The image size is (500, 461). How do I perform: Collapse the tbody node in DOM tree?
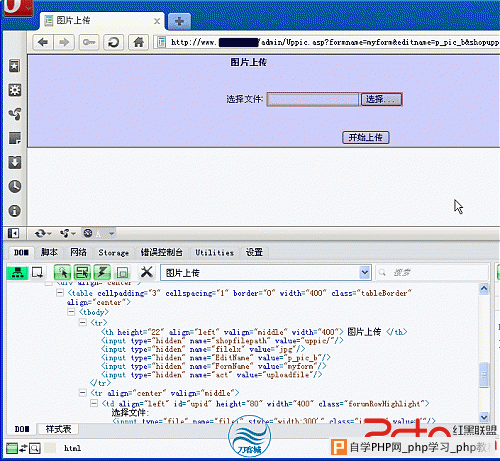coord(71,312)
